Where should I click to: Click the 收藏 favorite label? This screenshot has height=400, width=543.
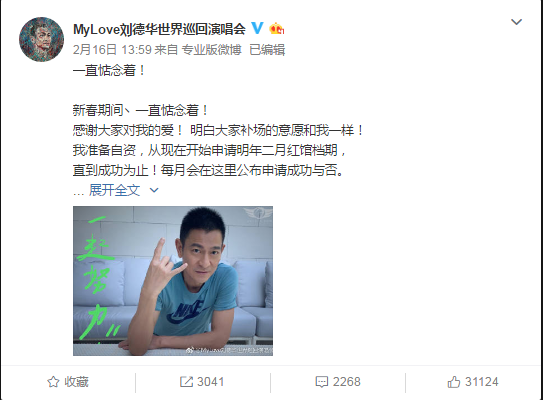pyautogui.click(x=76, y=382)
